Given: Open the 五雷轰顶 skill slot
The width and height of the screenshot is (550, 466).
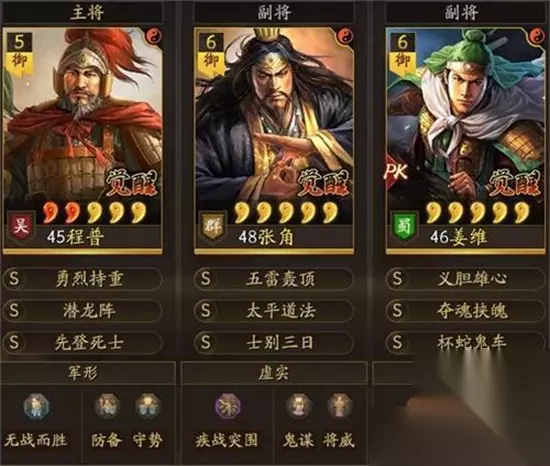Looking at the screenshot, I should click(x=274, y=279).
